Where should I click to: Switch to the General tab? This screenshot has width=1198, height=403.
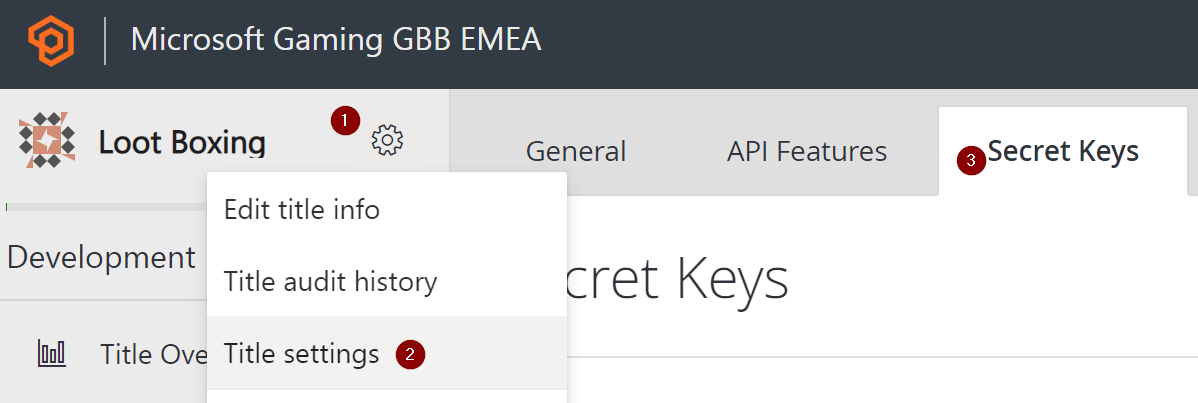pos(576,151)
